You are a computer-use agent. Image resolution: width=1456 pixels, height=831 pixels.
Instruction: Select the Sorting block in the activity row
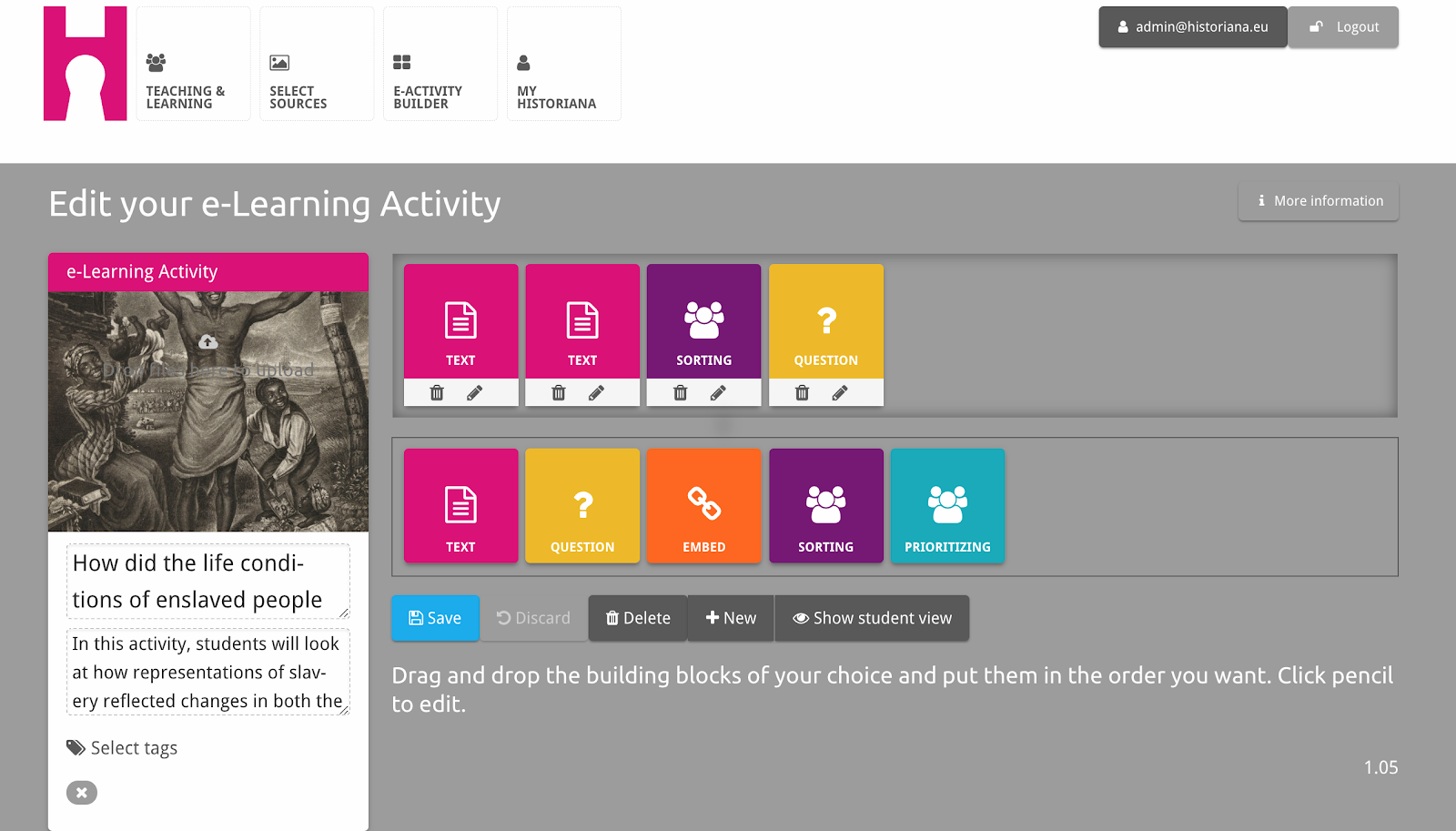click(704, 321)
